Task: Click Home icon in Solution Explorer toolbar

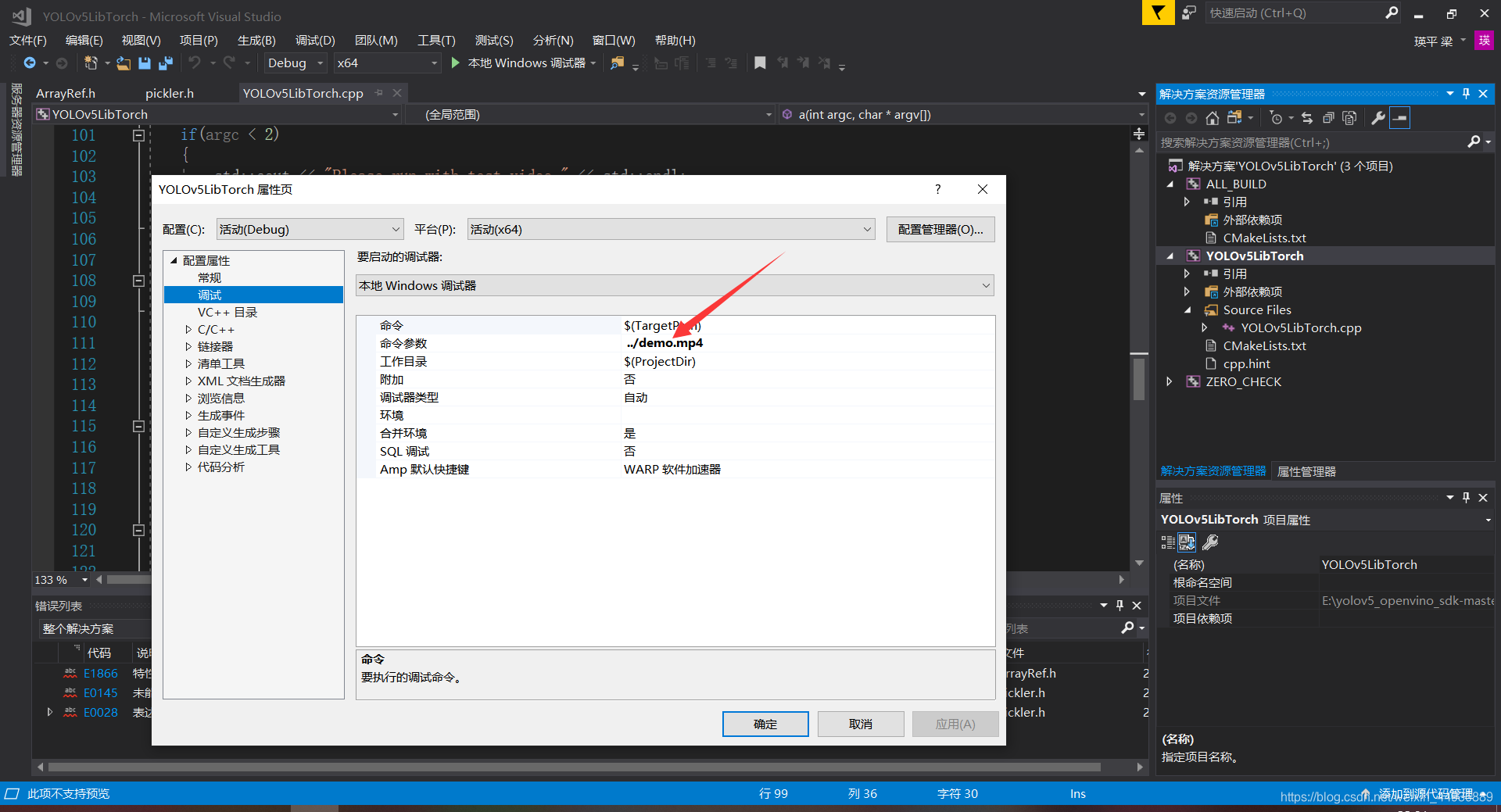Action: (x=1212, y=118)
